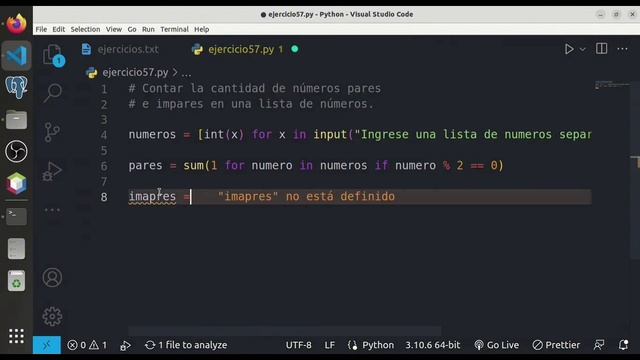Click ejercicio57.py in the breadcrumb
Screen dimensions: 640x360
135,73
